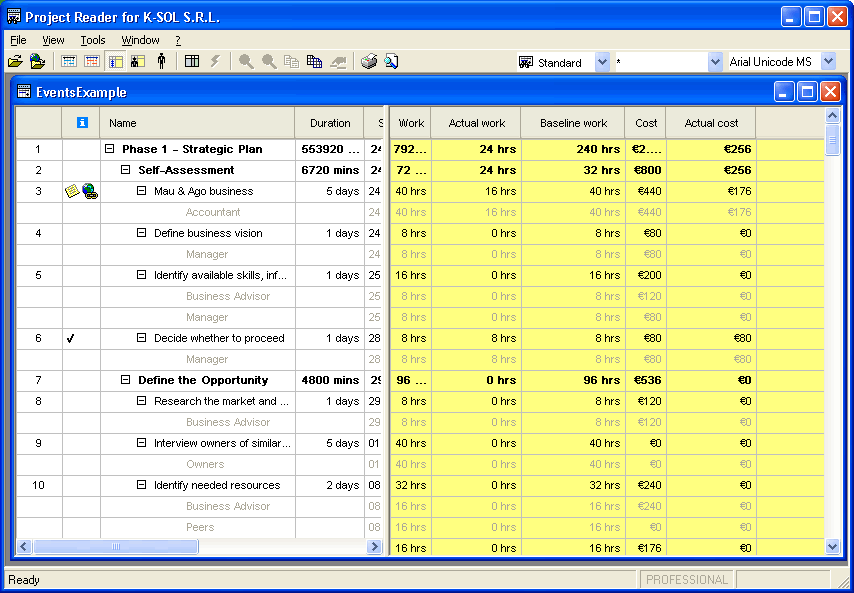Open the Window menu
Image resolution: width=854 pixels, height=593 pixels.
click(x=141, y=40)
